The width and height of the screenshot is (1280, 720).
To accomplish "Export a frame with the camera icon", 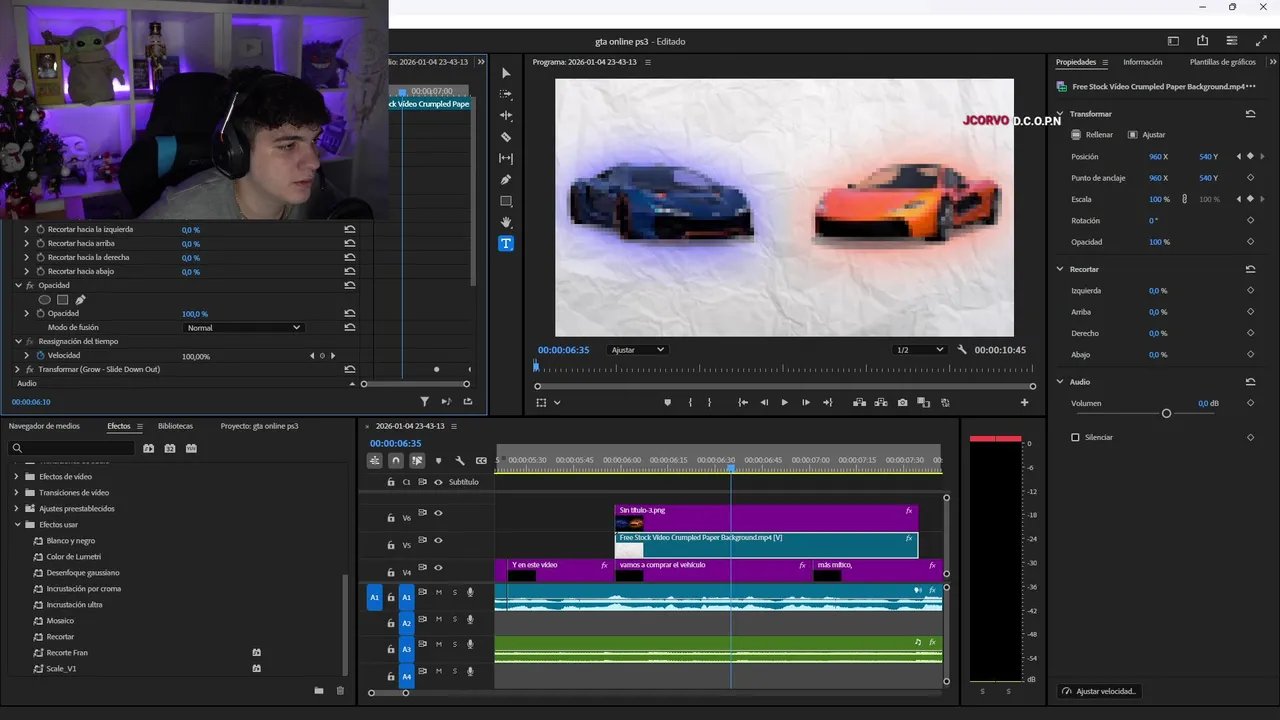I will click(x=903, y=402).
